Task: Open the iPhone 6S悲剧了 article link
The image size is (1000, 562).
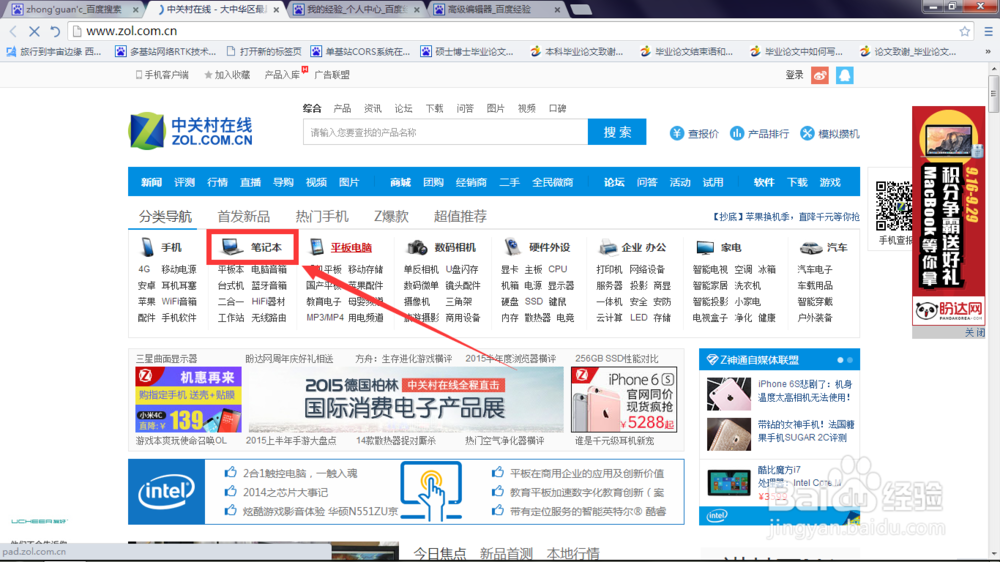Action: pyautogui.click(x=805, y=390)
